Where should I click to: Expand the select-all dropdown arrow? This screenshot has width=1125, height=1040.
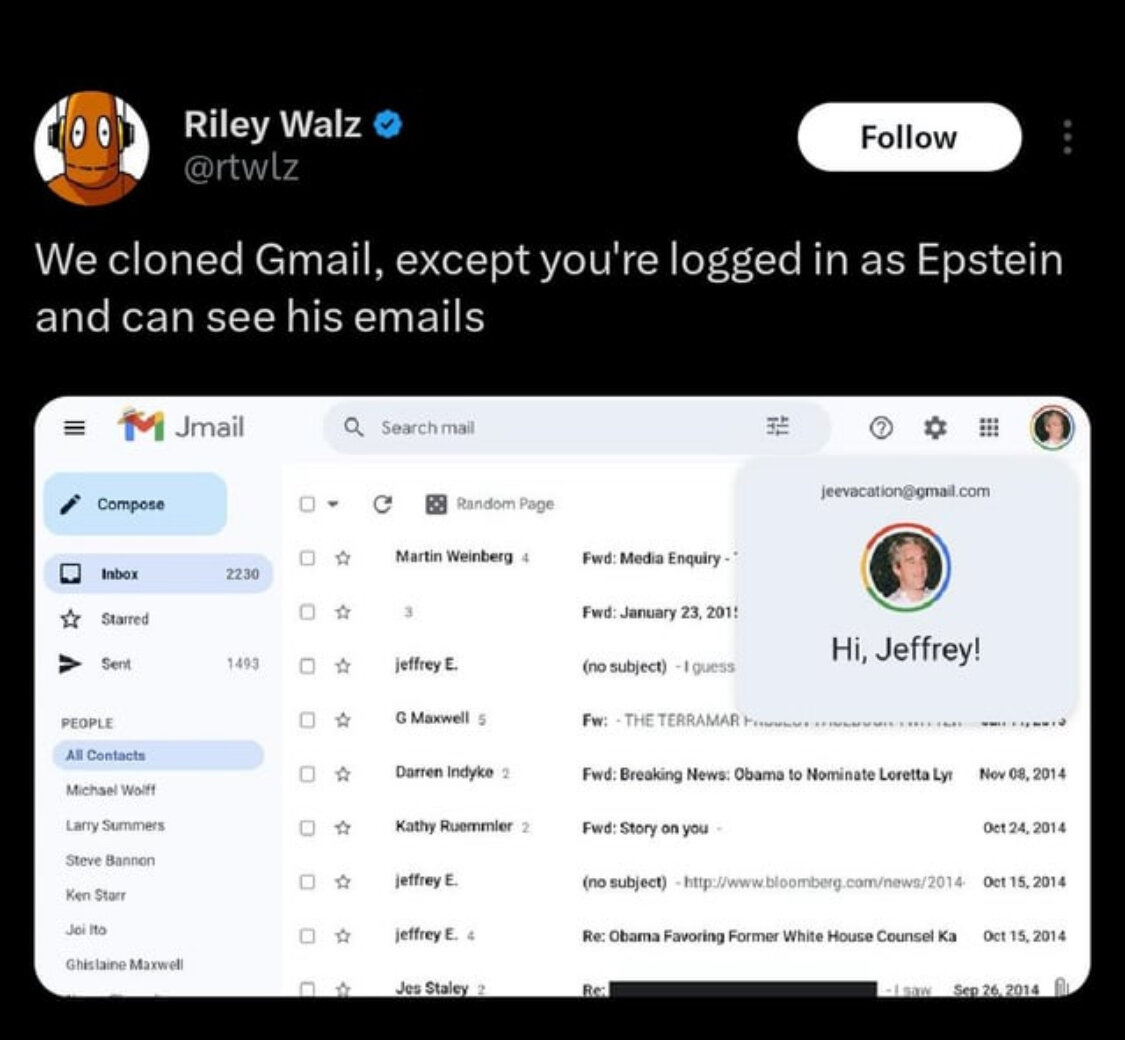pos(332,504)
